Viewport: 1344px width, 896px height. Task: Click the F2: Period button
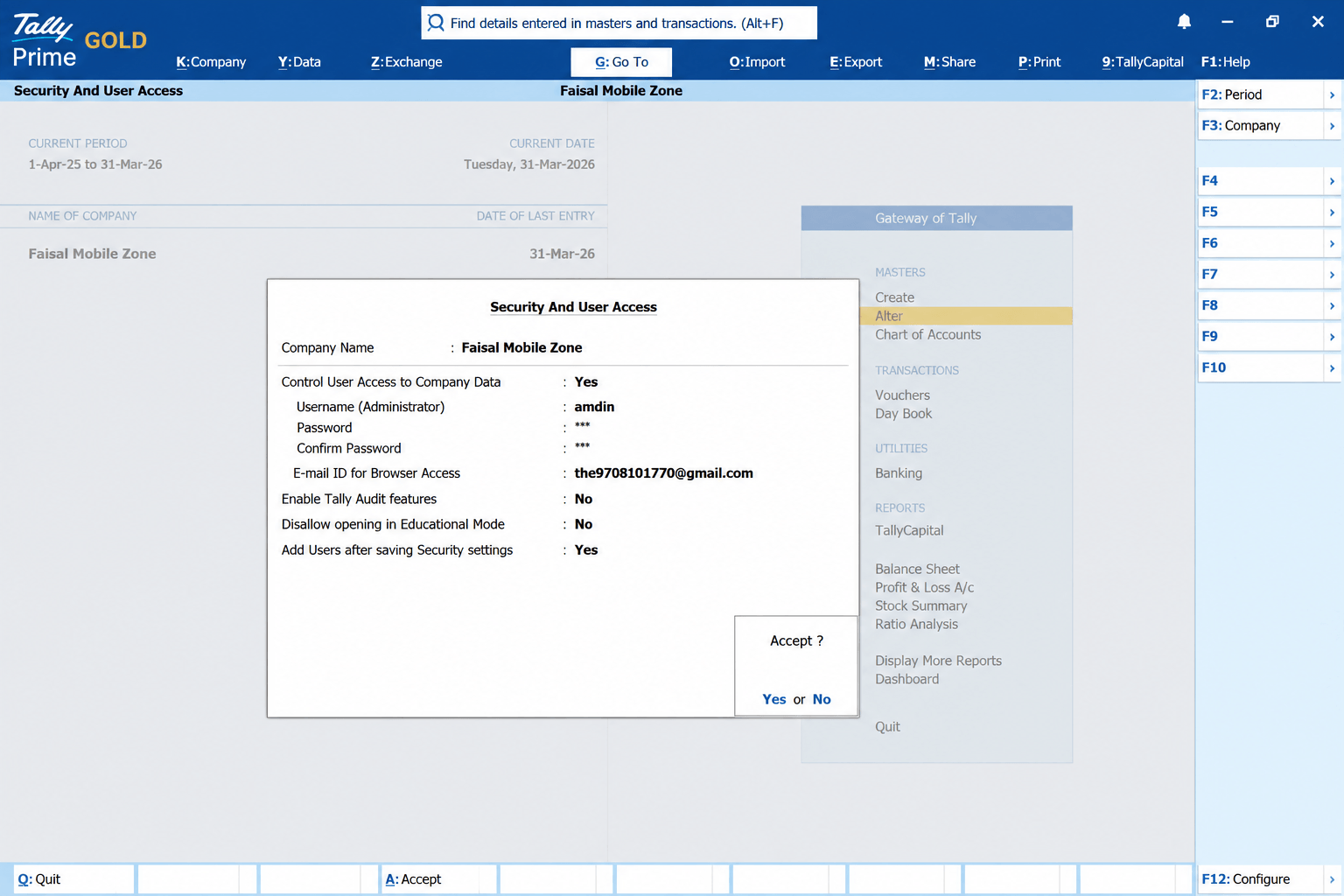coord(1261,94)
